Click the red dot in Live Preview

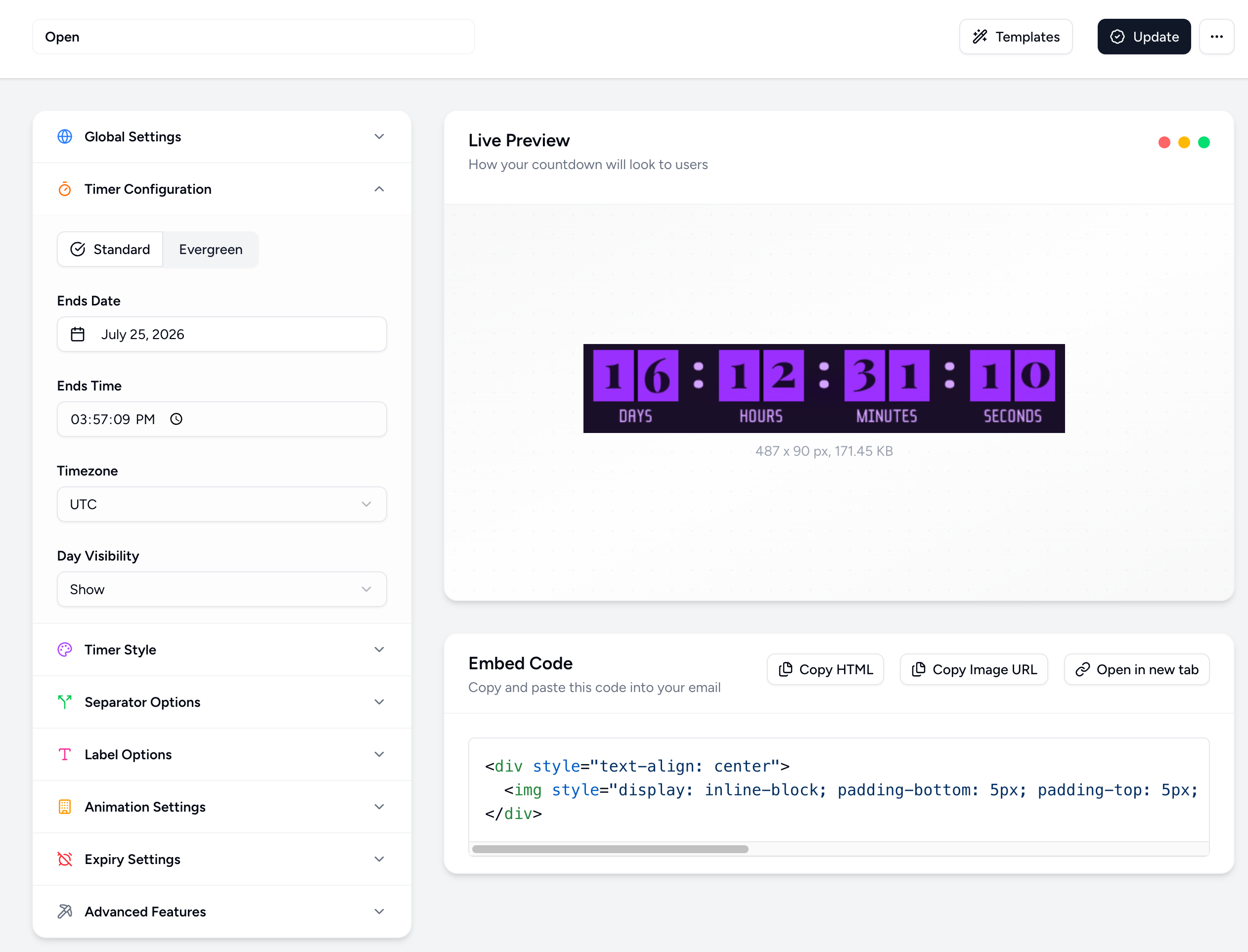(x=1164, y=142)
